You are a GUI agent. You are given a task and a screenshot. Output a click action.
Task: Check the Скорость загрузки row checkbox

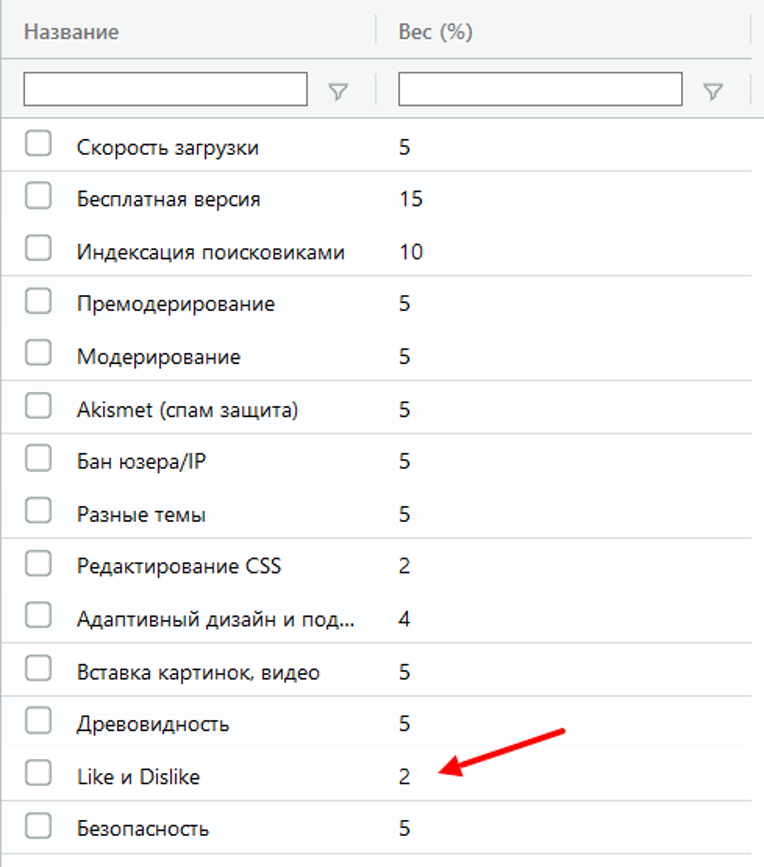pos(38,143)
